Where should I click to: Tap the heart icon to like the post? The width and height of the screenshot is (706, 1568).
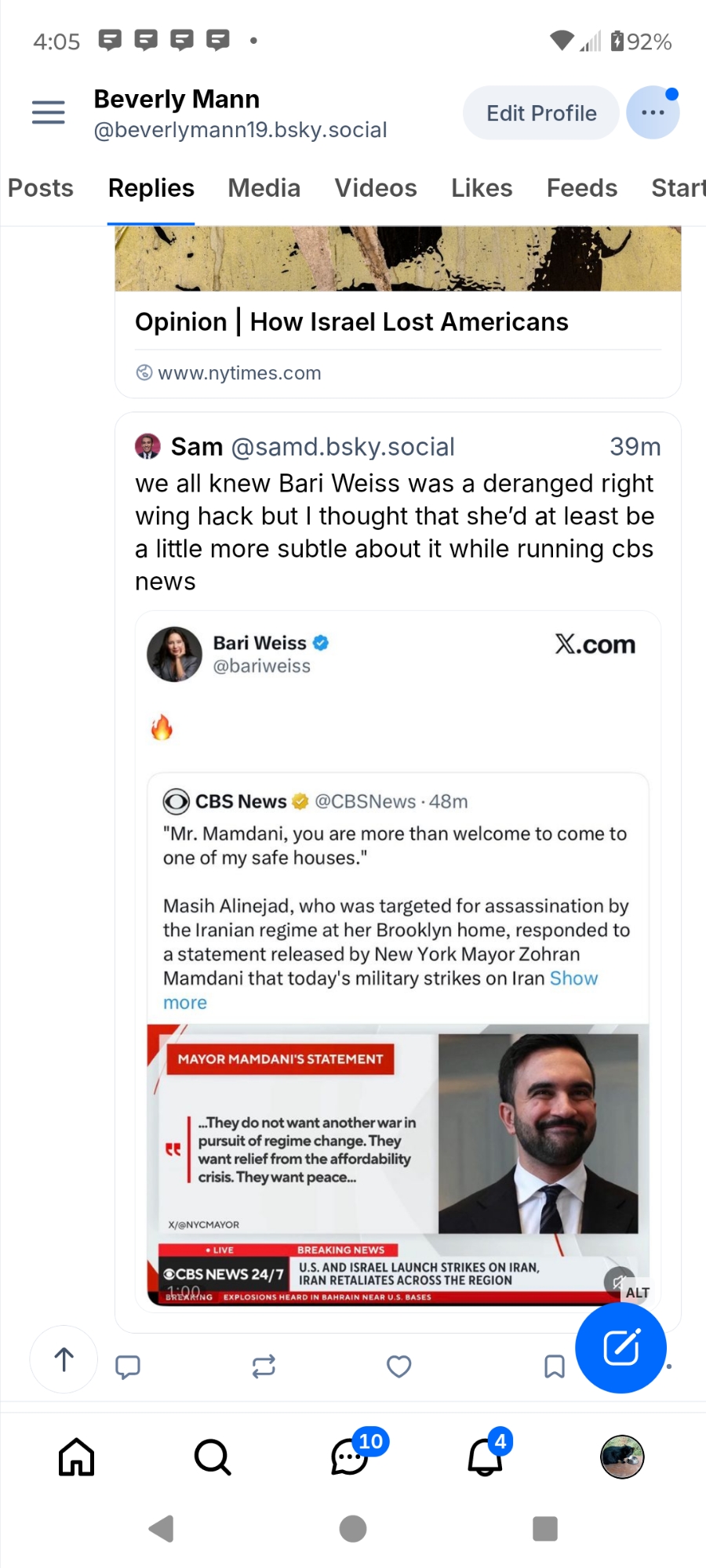[x=399, y=1367]
